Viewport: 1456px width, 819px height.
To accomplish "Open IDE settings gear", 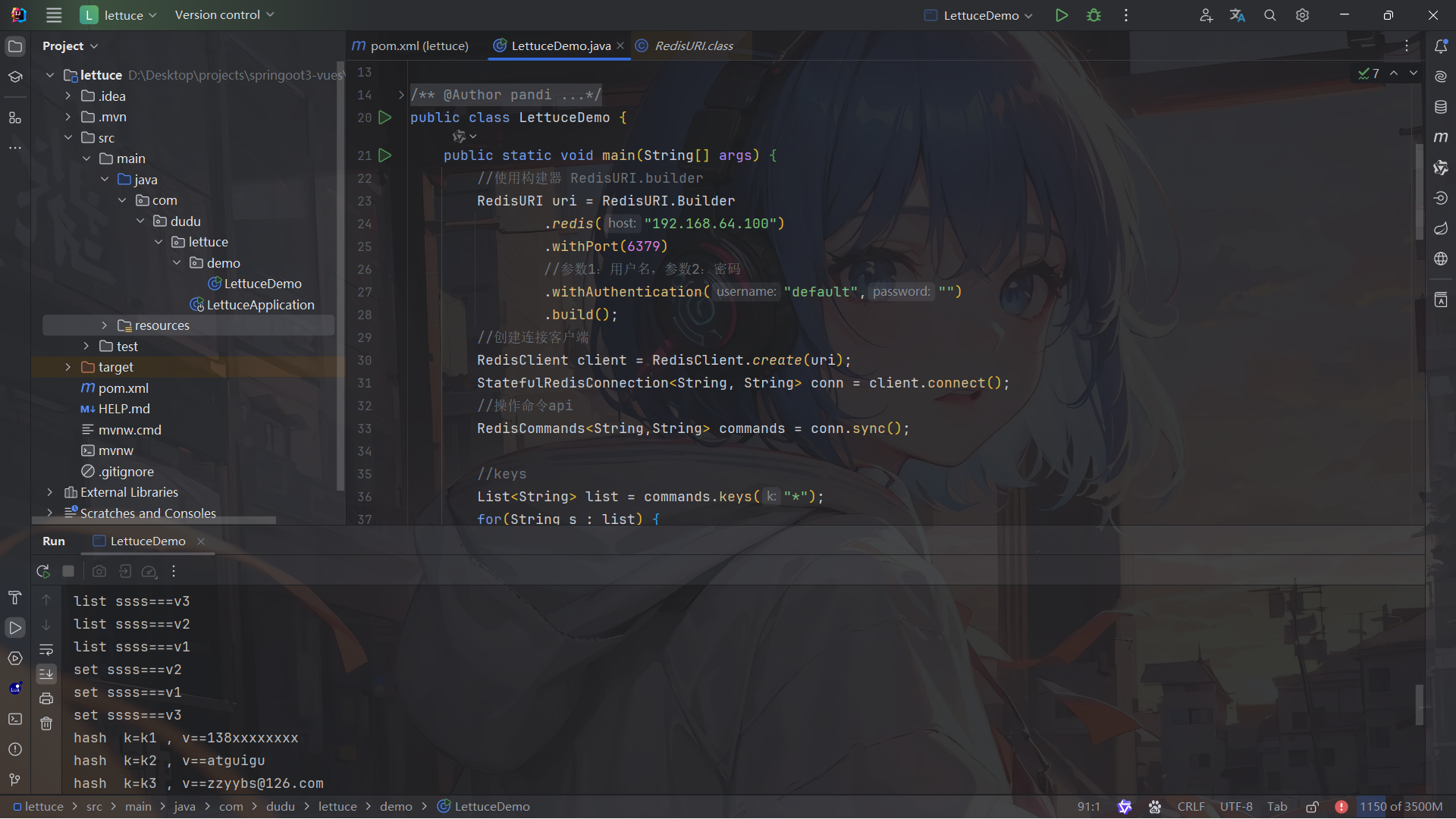I will tap(1302, 15).
